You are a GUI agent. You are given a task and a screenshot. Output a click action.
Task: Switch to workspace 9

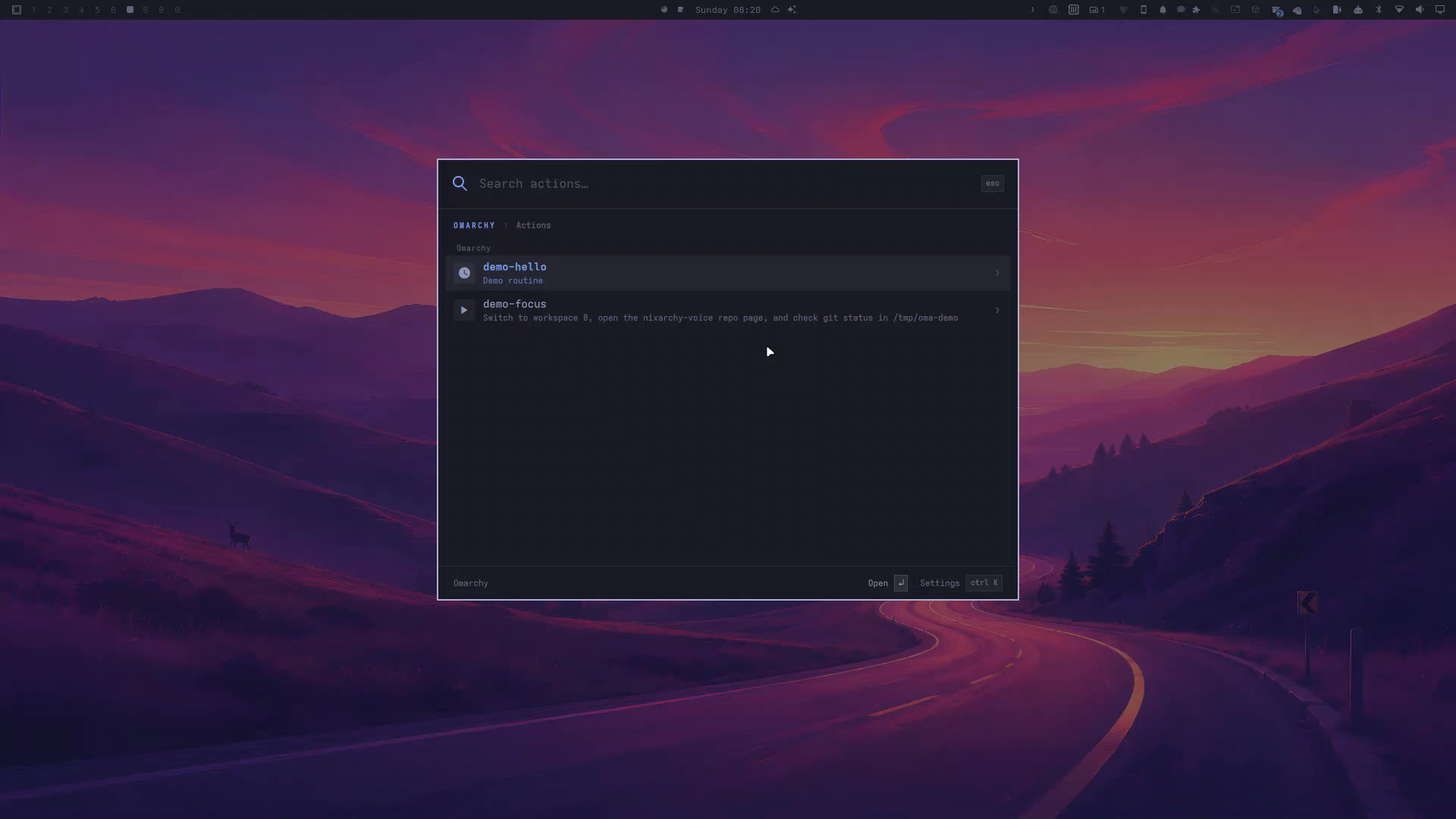[161, 10]
